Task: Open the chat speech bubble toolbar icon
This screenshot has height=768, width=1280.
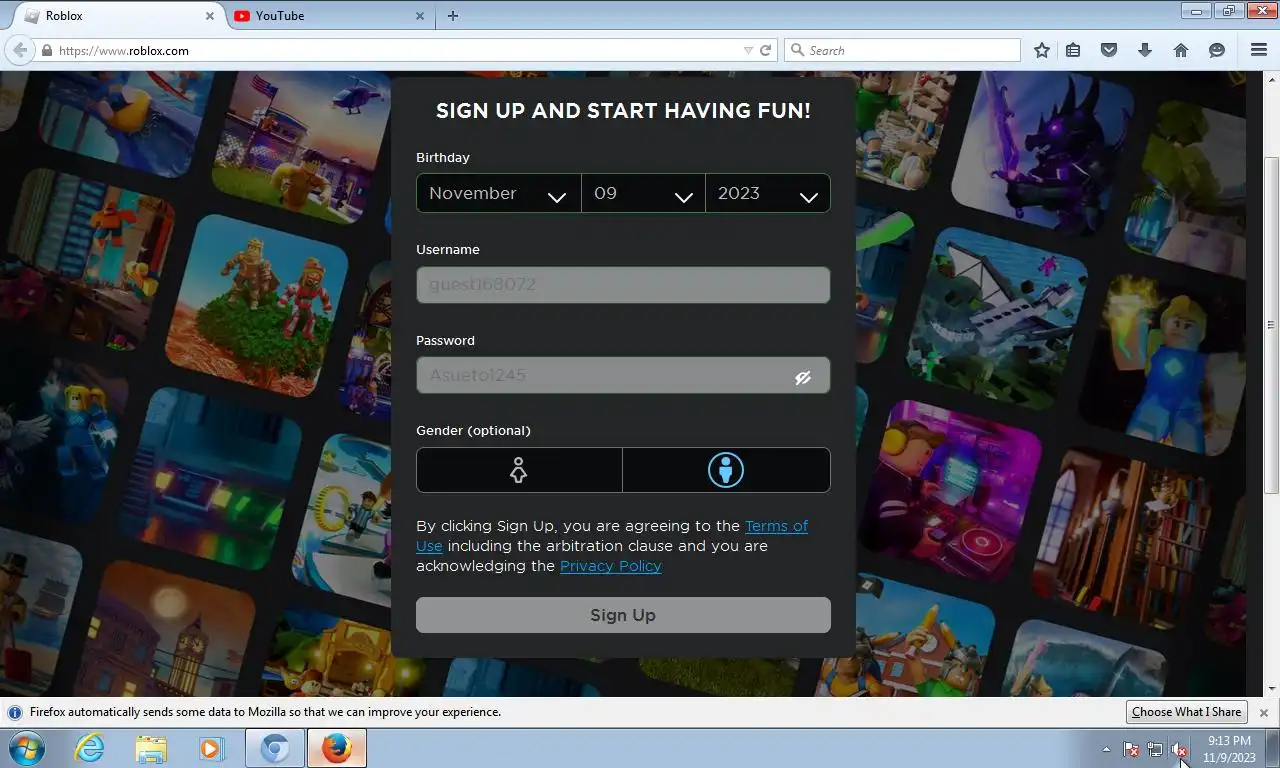Action: tap(1217, 50)
